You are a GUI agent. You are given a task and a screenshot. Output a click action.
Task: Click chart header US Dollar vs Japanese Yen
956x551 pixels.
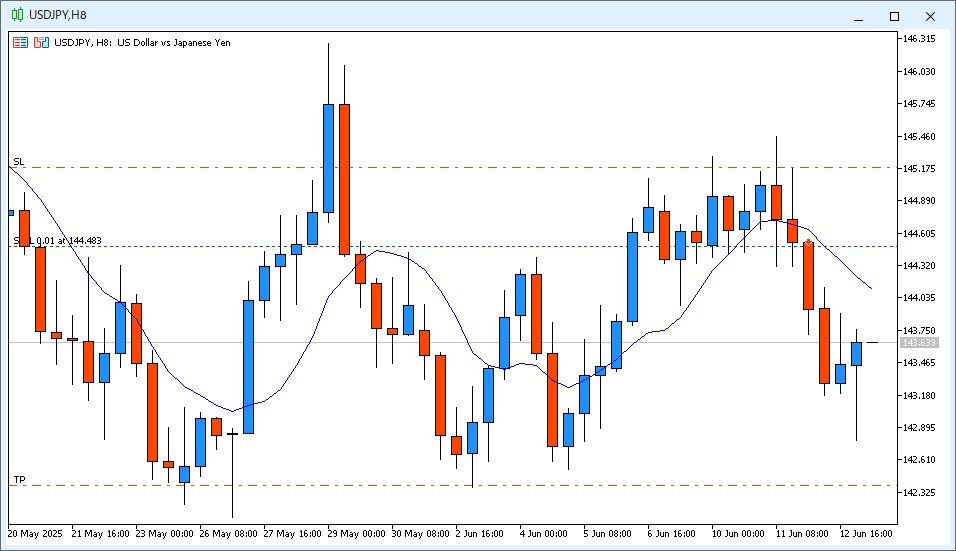174,43
